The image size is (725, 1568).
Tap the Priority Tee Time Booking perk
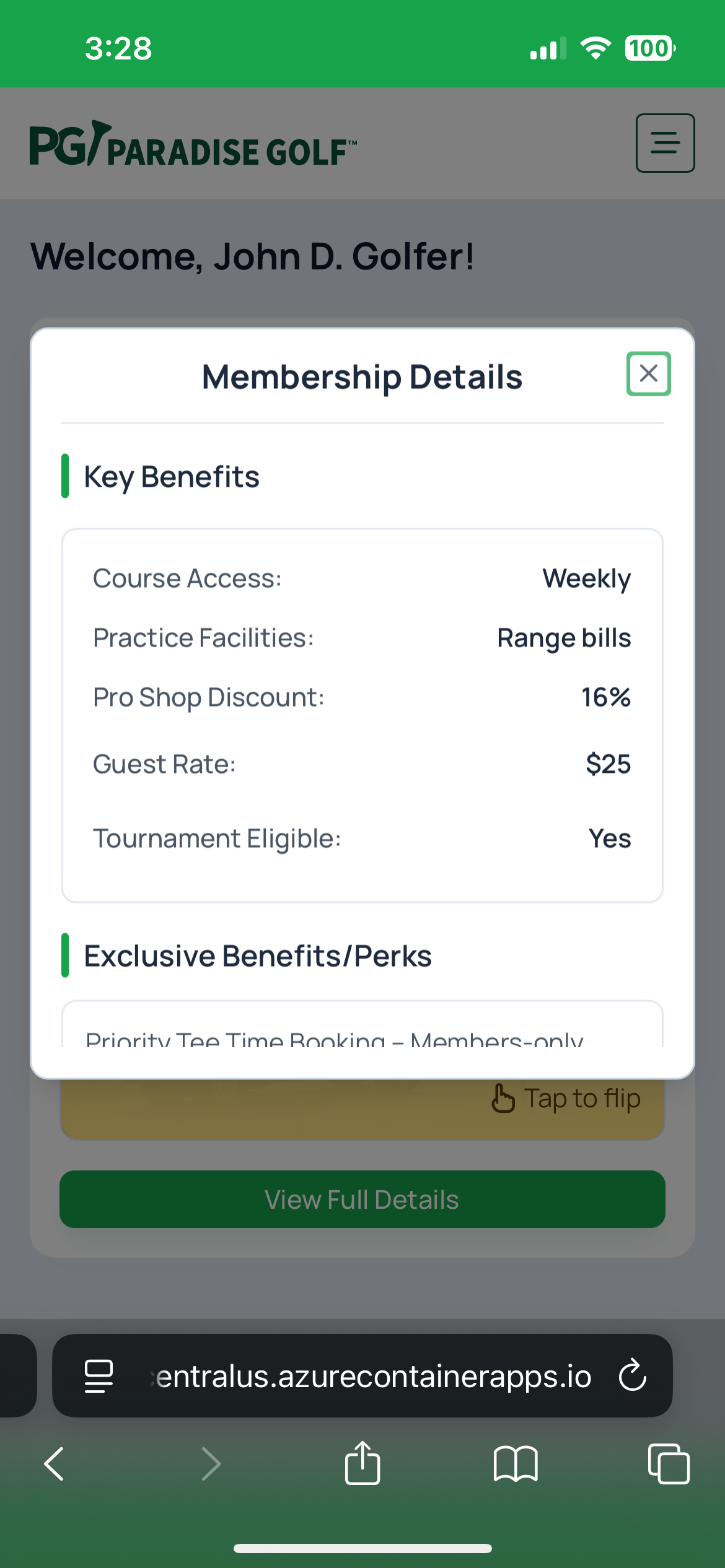pyautogui.click(x=335, y=1037)
